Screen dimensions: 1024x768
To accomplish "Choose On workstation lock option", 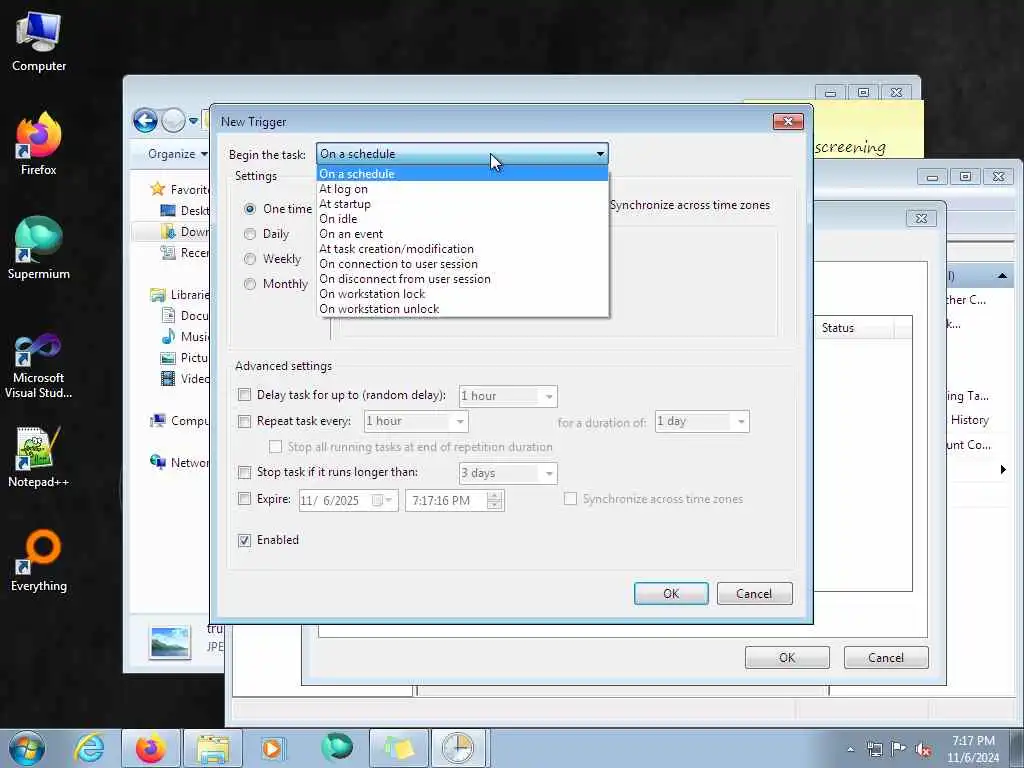I will (462, 294).
